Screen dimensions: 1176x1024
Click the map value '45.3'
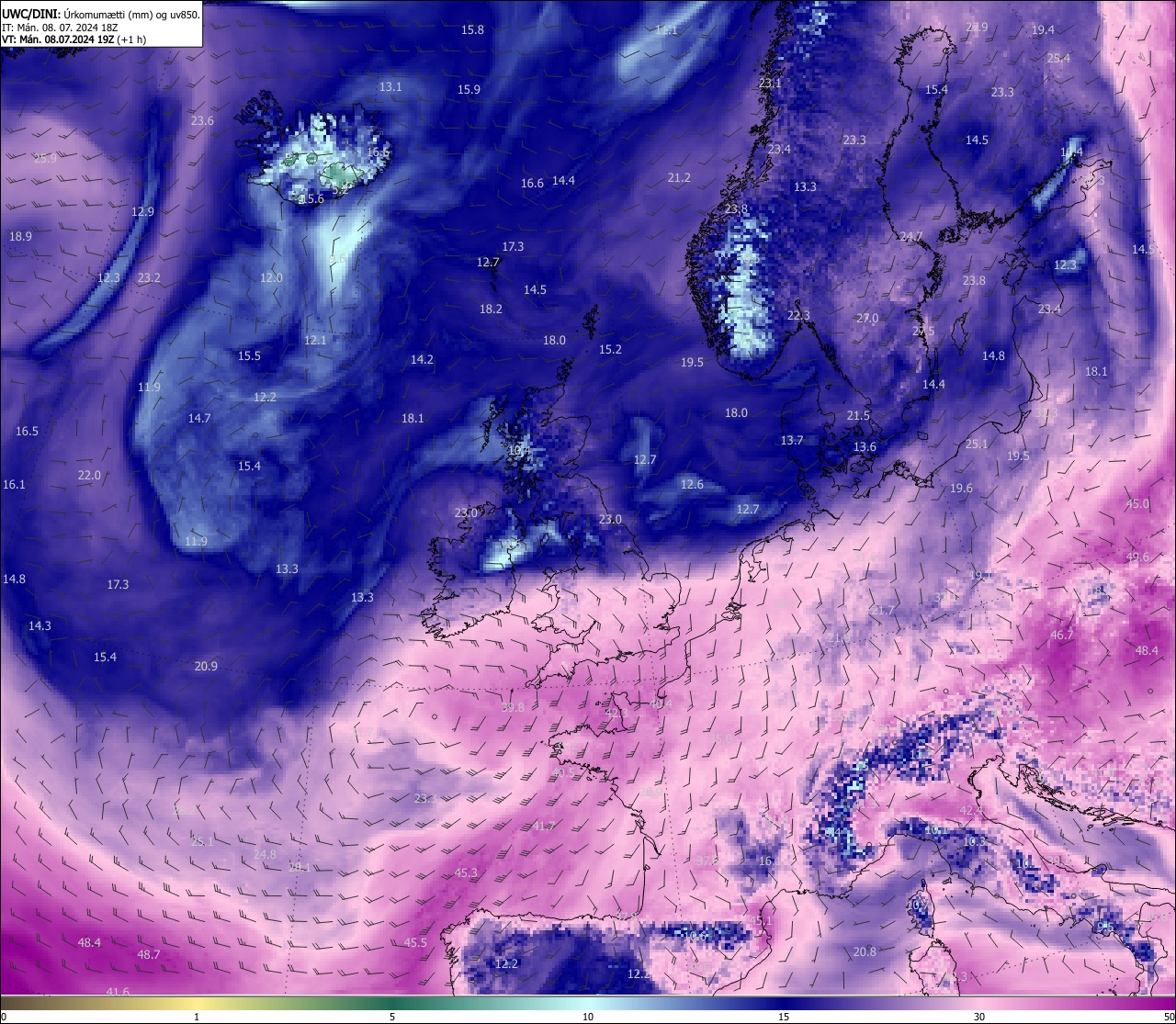pos(466,873)
